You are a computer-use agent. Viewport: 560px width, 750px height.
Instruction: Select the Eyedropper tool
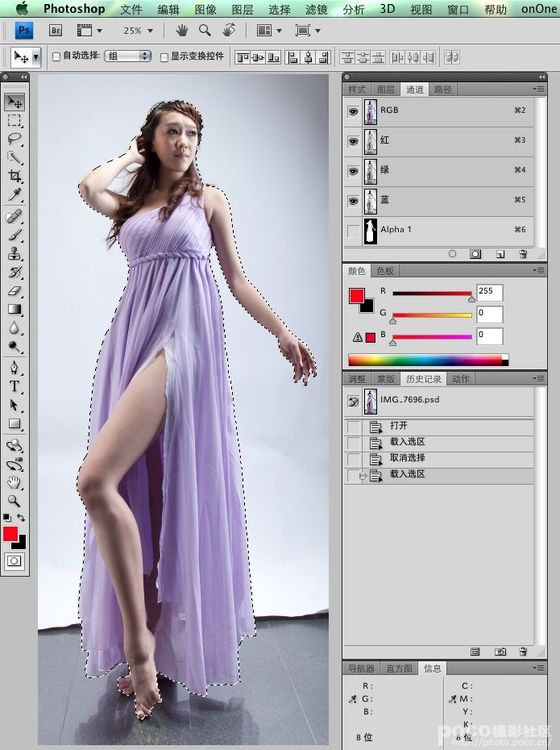15,195
